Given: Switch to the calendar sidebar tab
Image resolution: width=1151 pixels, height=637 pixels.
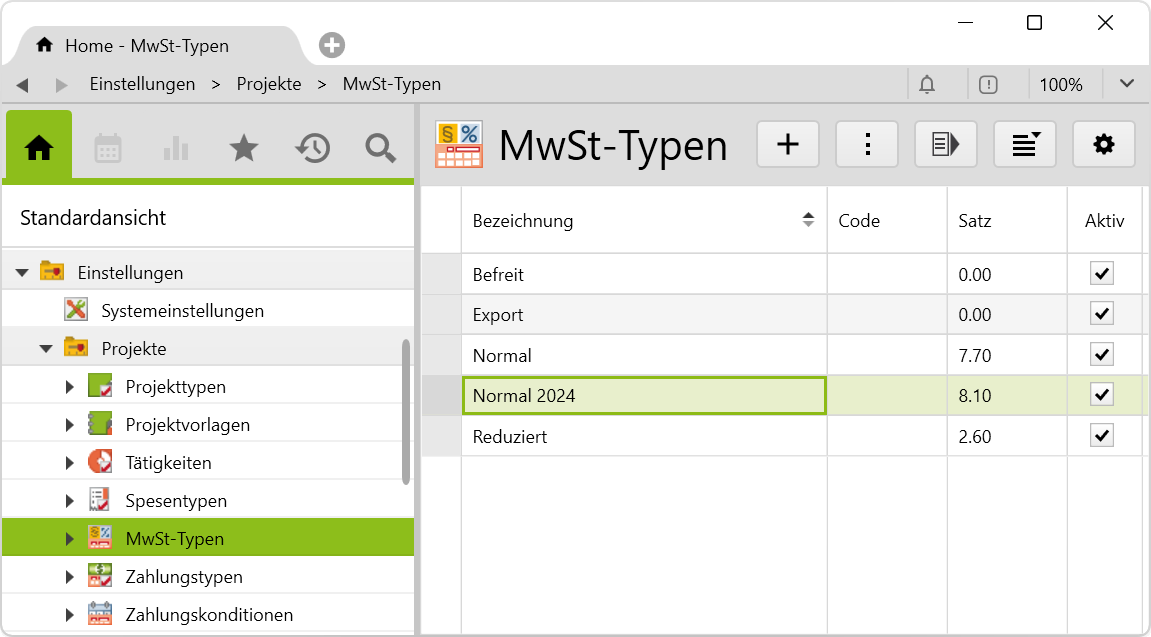Looking at the screenshot, I should tap(108, 148).
